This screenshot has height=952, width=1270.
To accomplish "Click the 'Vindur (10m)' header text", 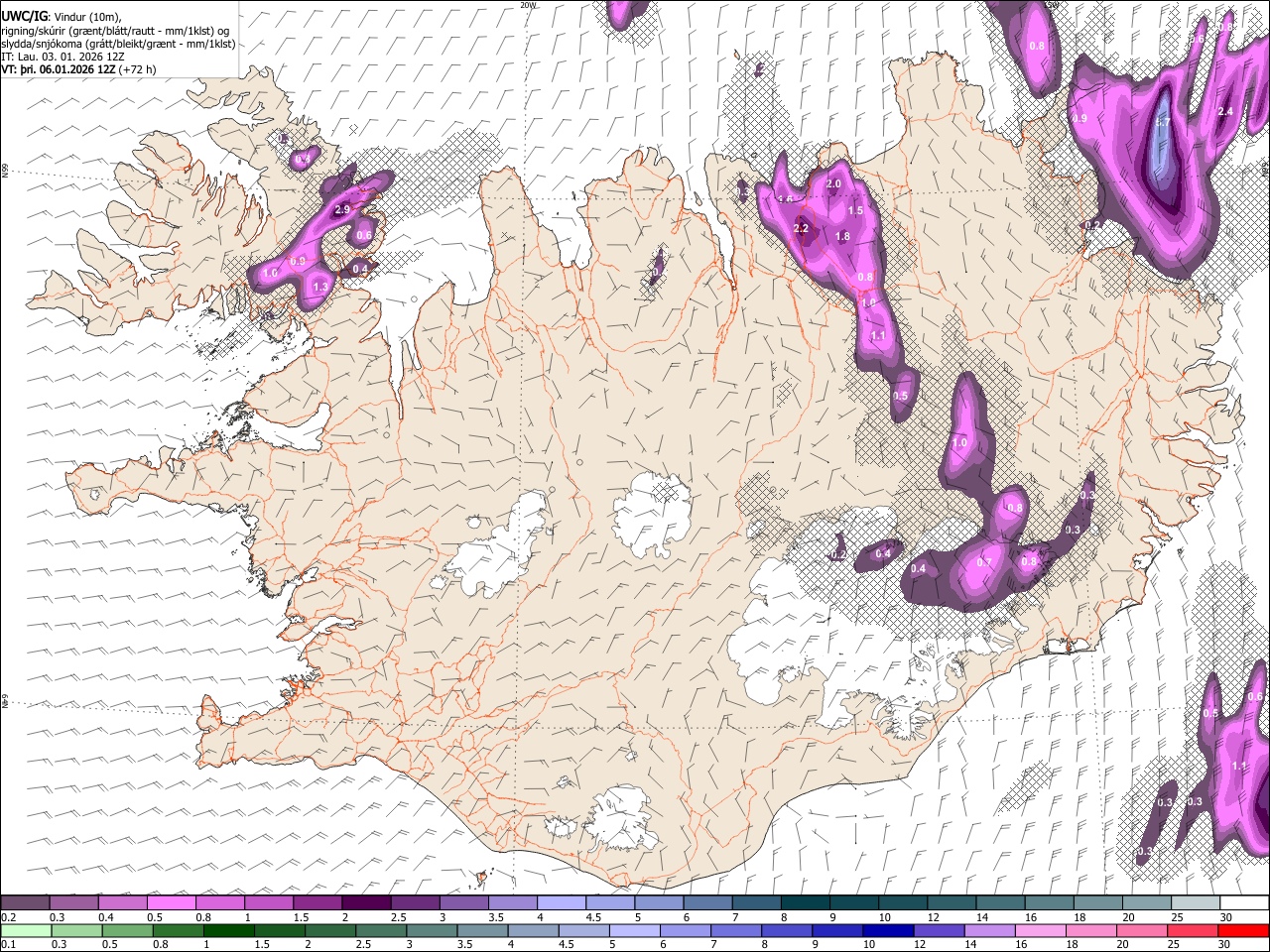I will click(85, 16).
